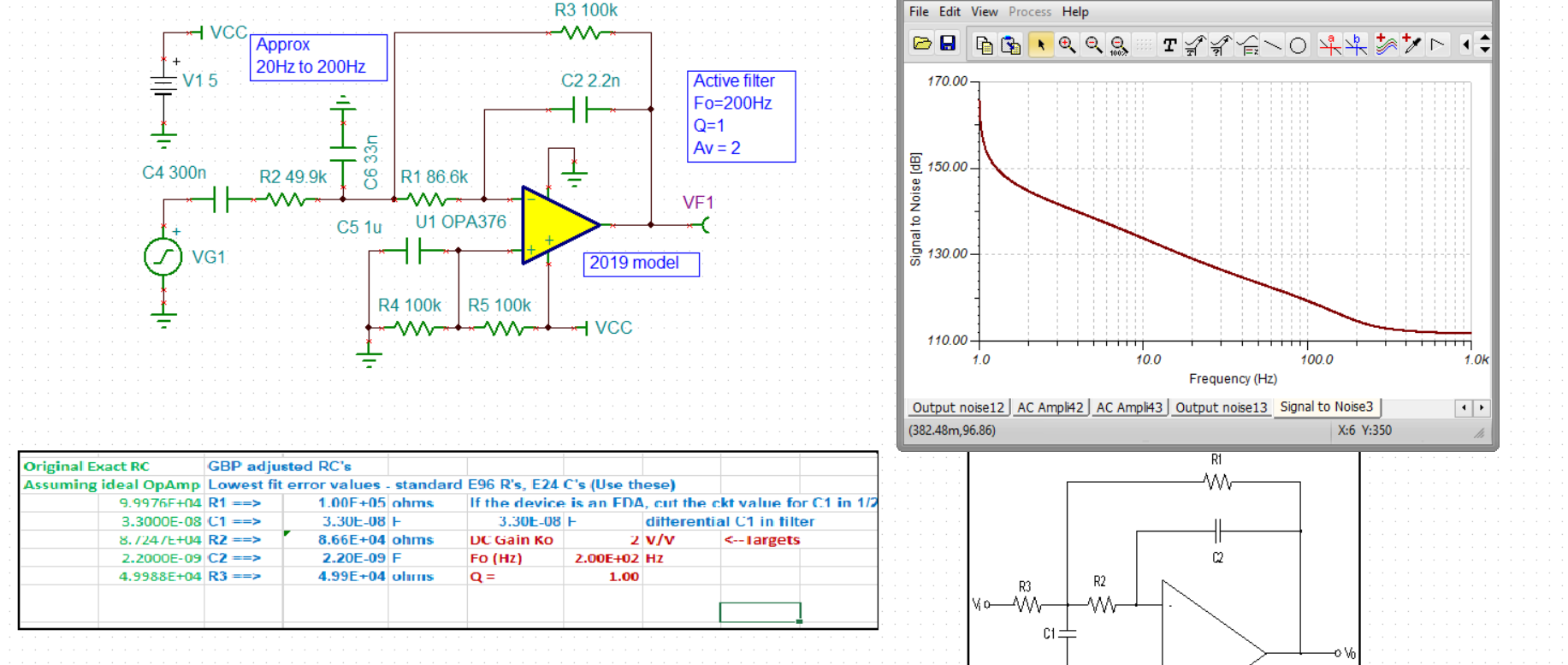Open the Edit menu

coord(950,12)
